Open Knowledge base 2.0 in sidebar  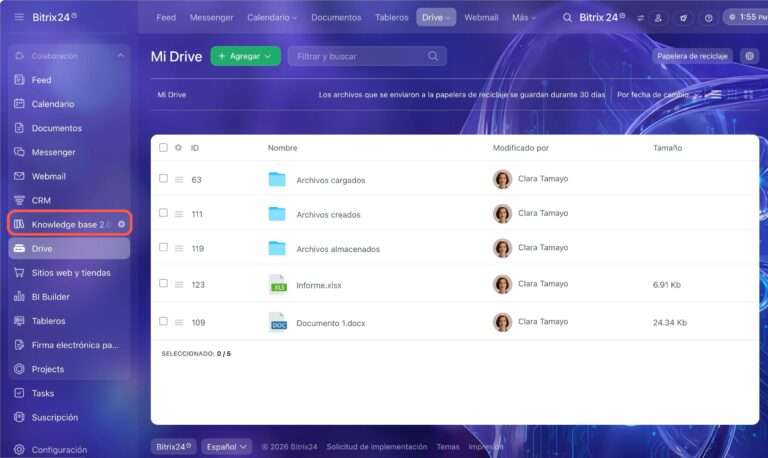point(69,224)
